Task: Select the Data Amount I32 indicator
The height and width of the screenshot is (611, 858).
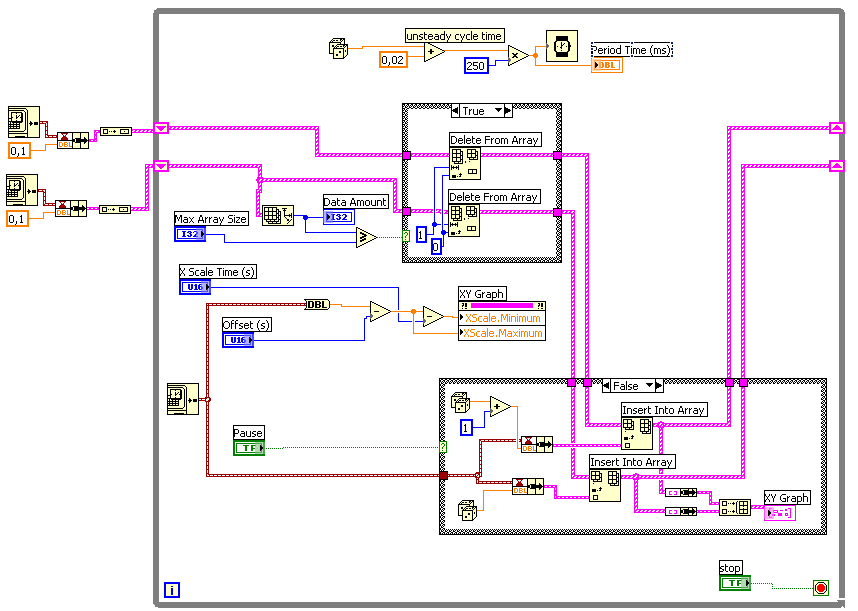Action: click(x=339, y=217)
